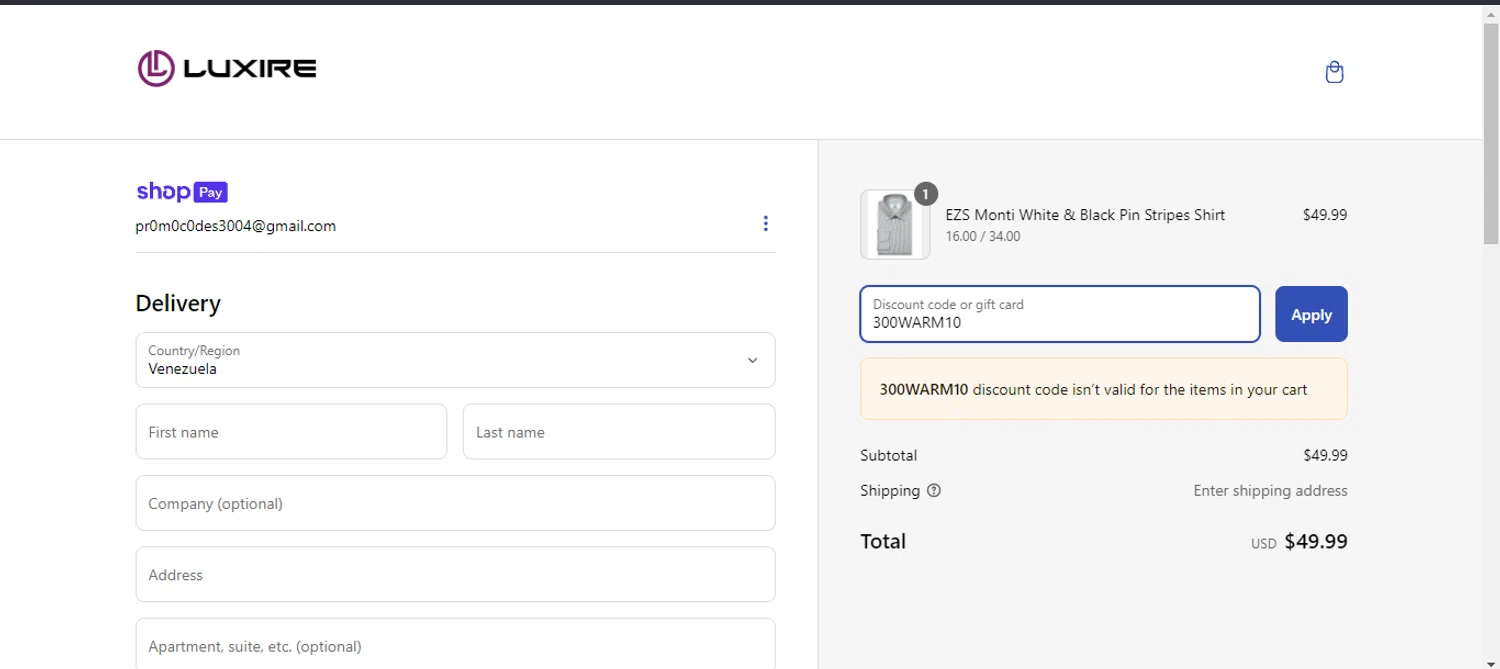Click the Address field

[455, 574]
